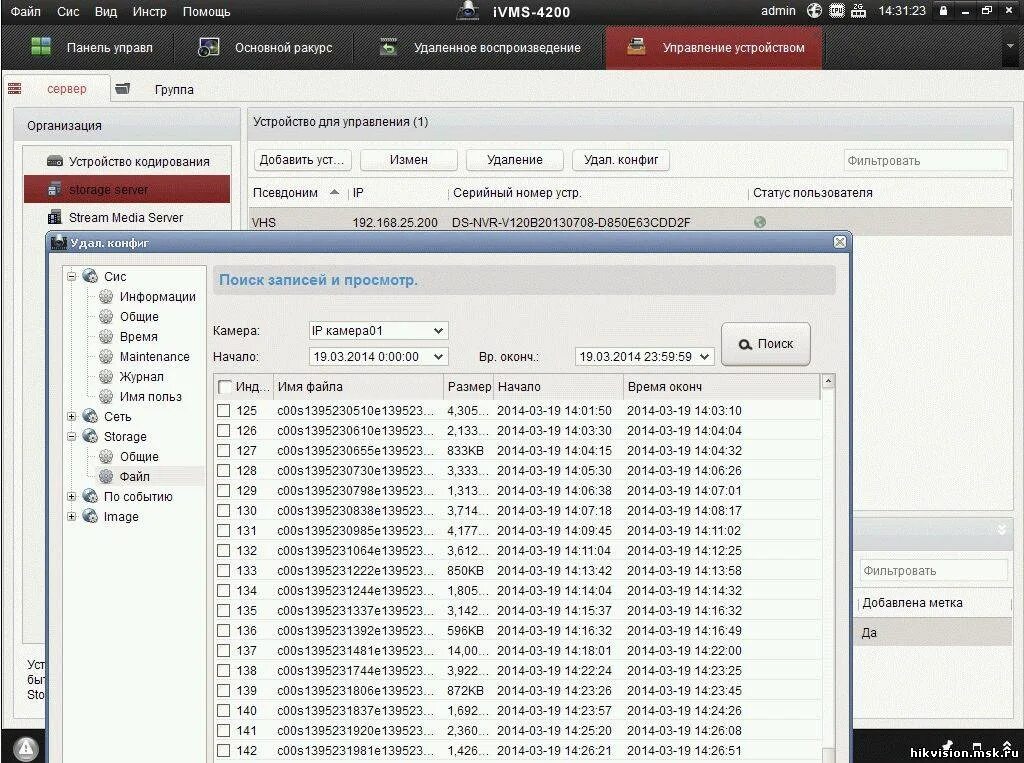Click the lock icon in title bar

pos(943,10)
